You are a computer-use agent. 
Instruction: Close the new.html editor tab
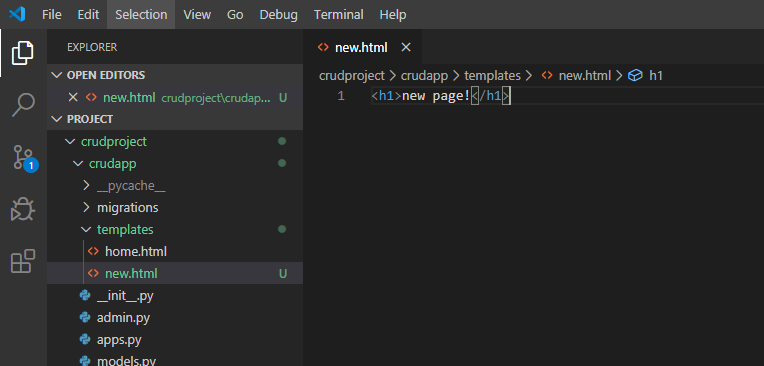click(406, 47)
